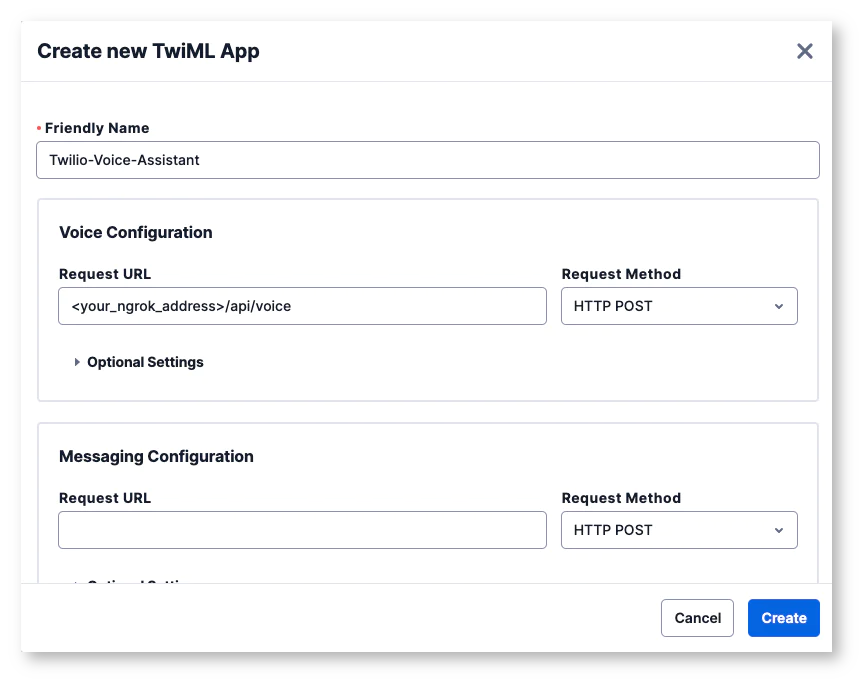The height and width of the screenshot is (687, 867).
Task: Click the empty Messaging Request URL field
Action: point(302,530)
